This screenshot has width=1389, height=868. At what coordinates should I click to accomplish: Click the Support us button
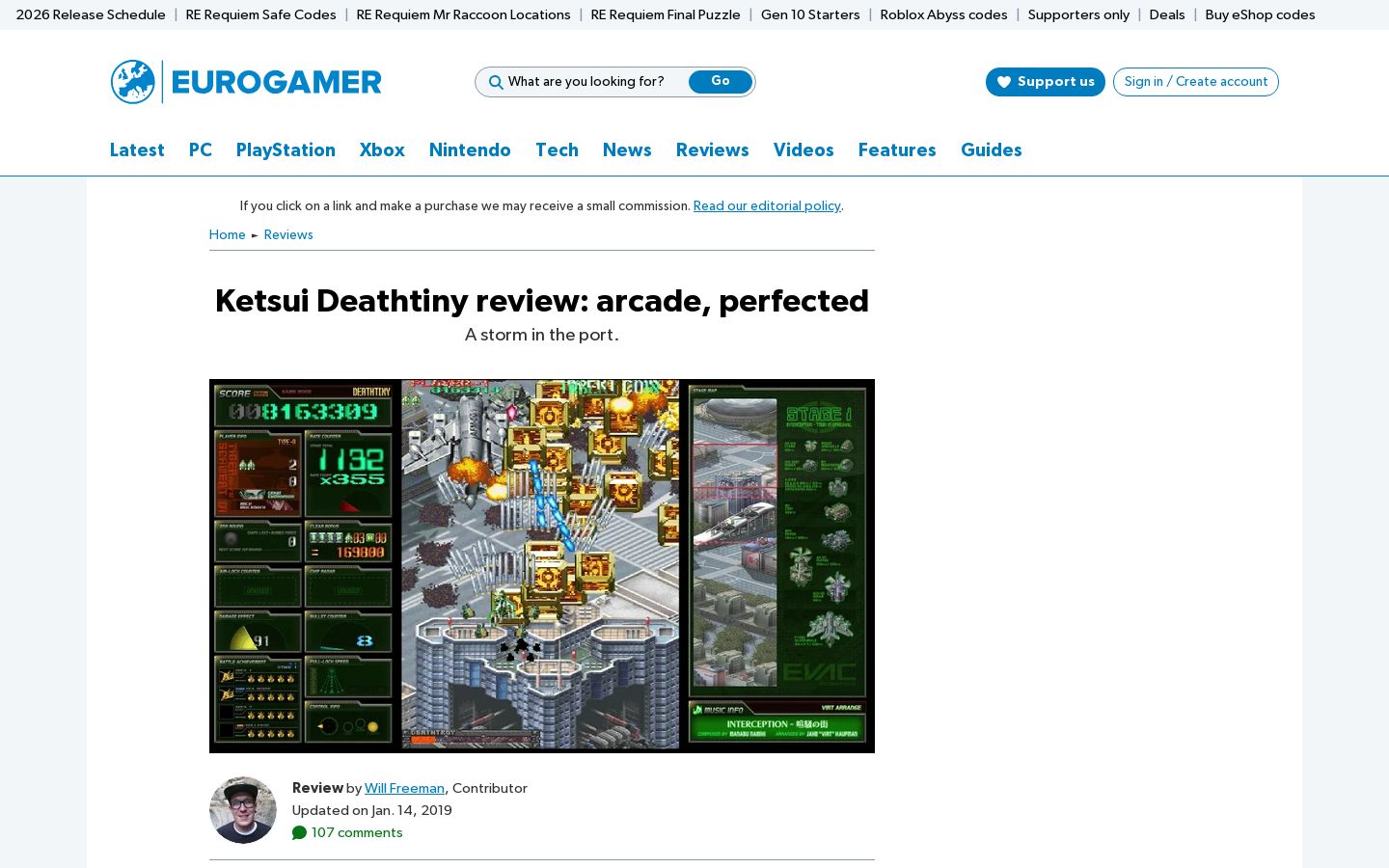pos(1046,82)
